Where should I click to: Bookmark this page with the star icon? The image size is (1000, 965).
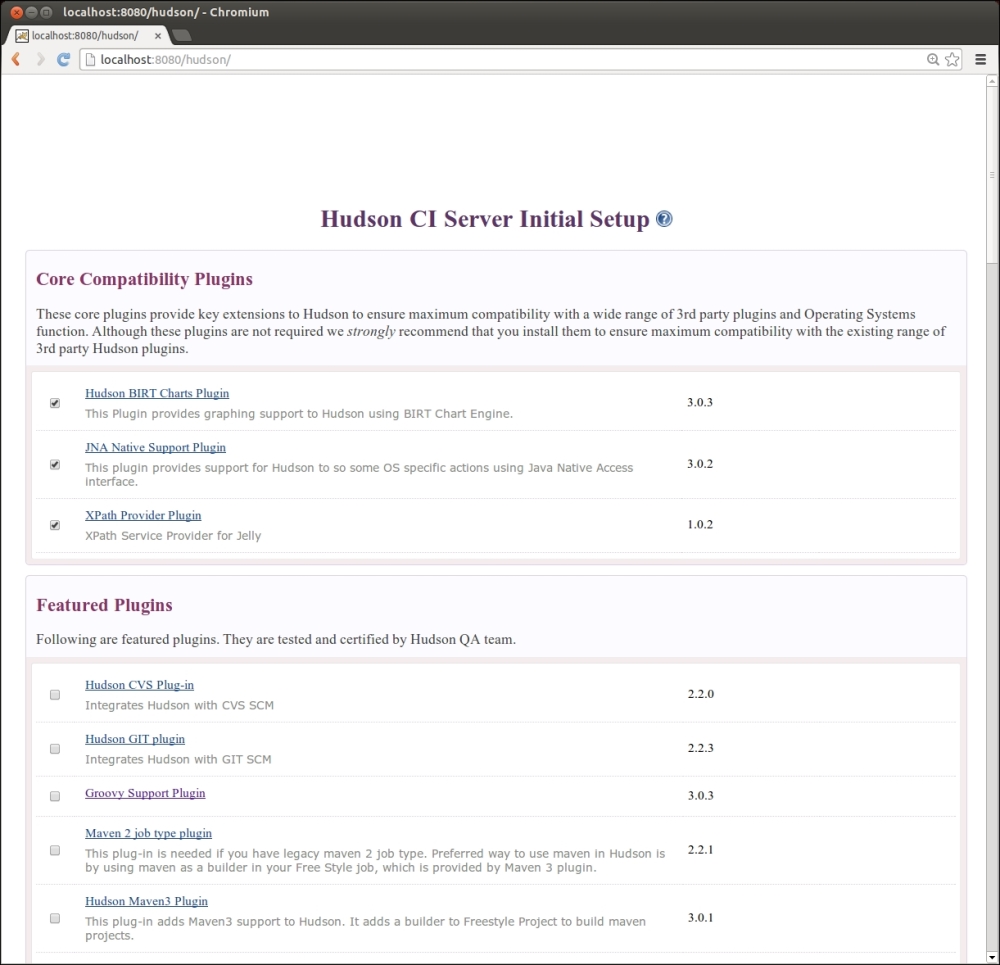point(952,59)
